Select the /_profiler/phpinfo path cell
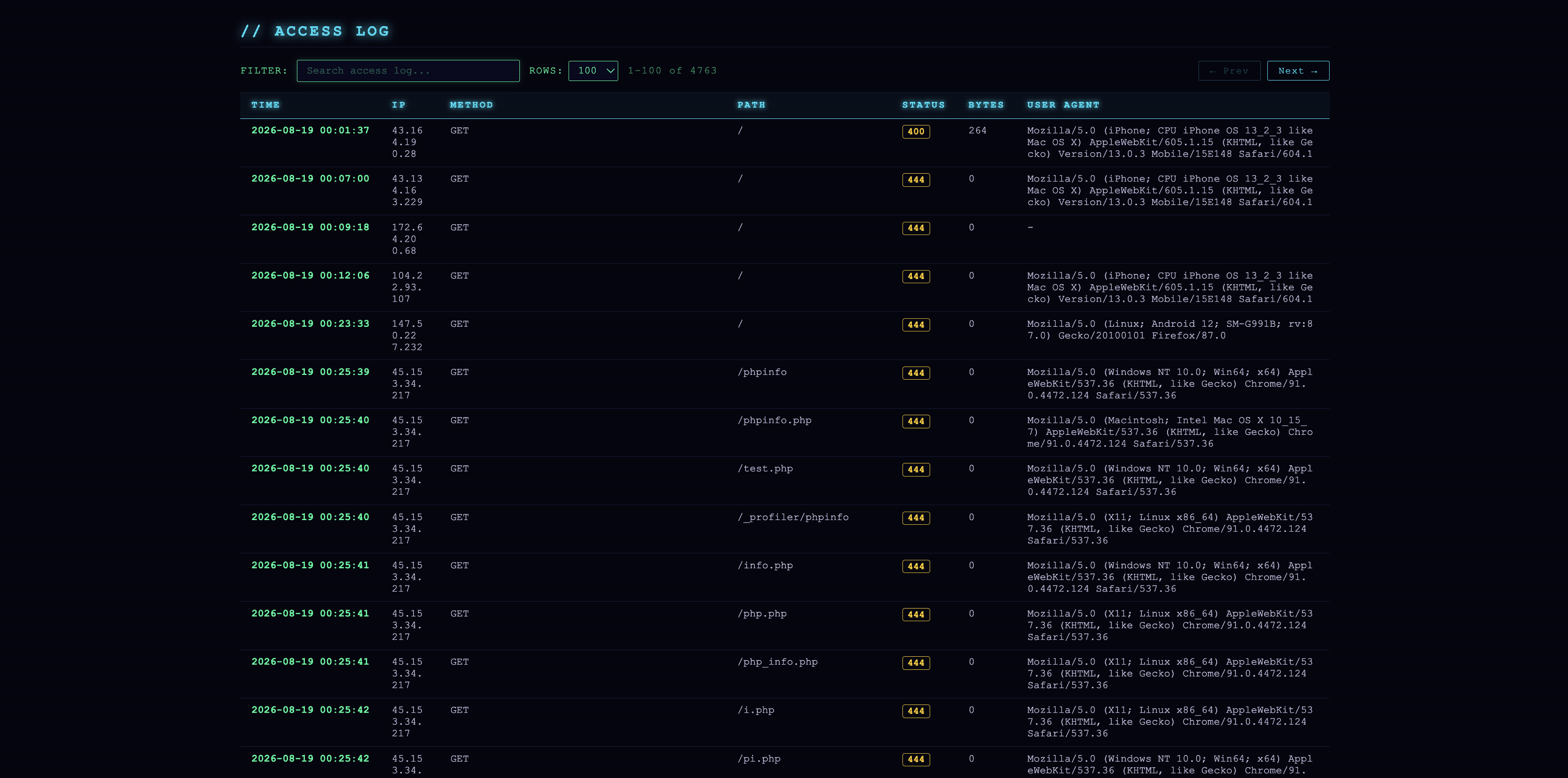 click(x=793, y=517)
